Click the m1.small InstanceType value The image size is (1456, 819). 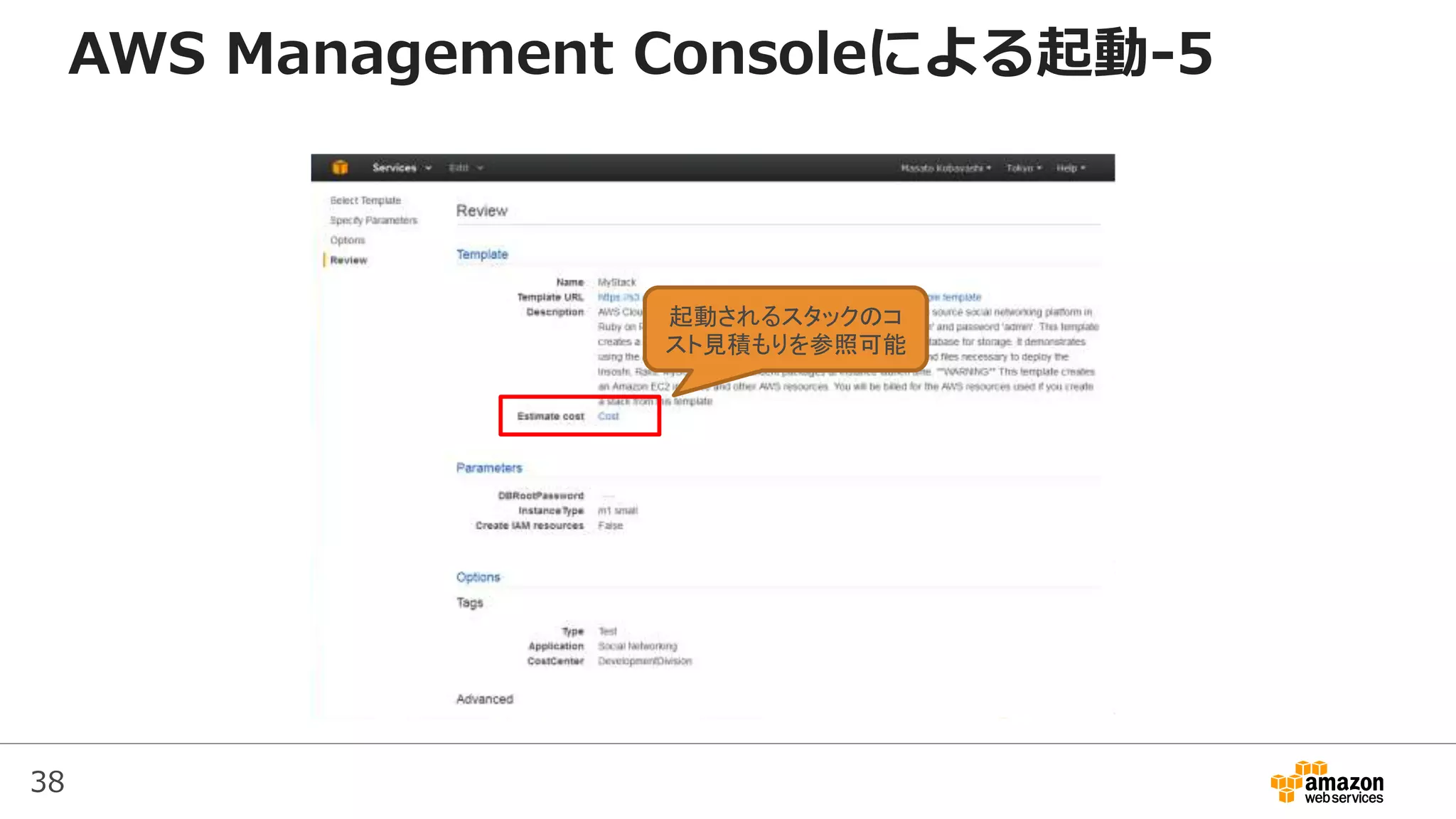[618, 510]
